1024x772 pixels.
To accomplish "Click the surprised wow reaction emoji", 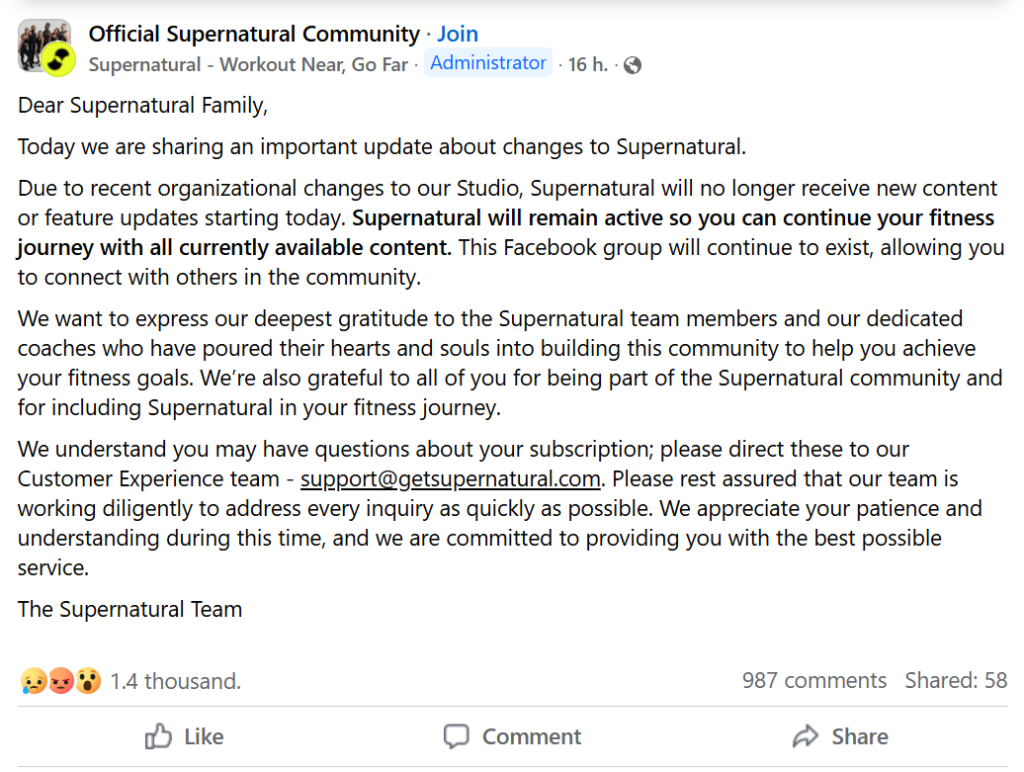I will click(x=88, y=682).
